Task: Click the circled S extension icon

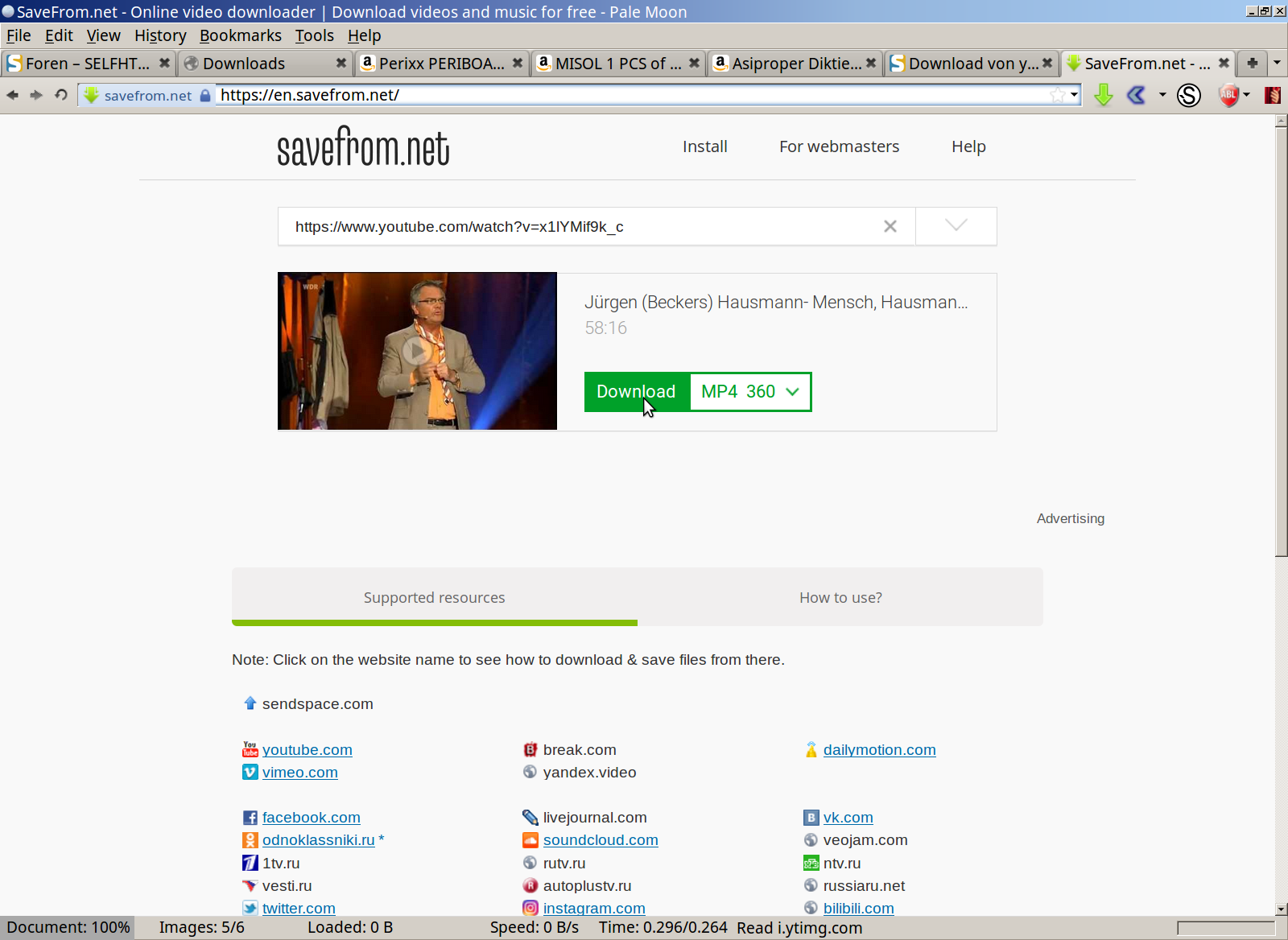Action: pos(1188,95)
